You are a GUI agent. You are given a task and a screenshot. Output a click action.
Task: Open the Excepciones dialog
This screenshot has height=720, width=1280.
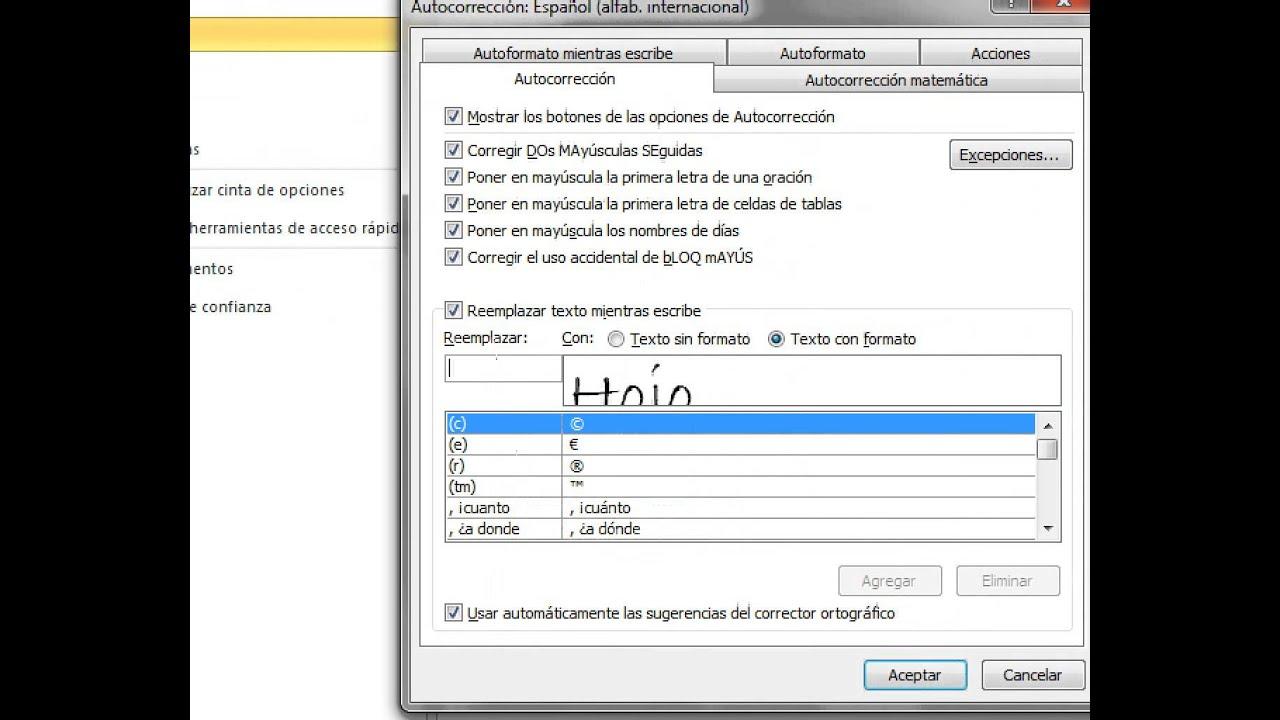pyautogui.click(x=1010, y=155)
